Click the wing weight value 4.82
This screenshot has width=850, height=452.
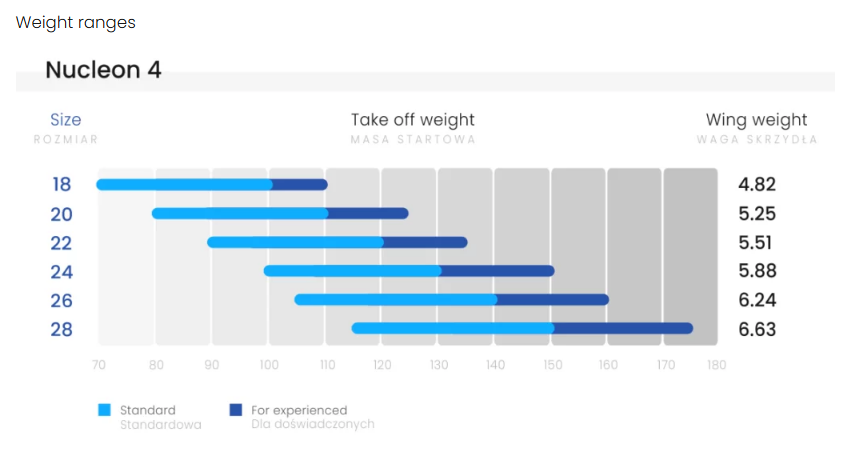click(x=757, y=185)
